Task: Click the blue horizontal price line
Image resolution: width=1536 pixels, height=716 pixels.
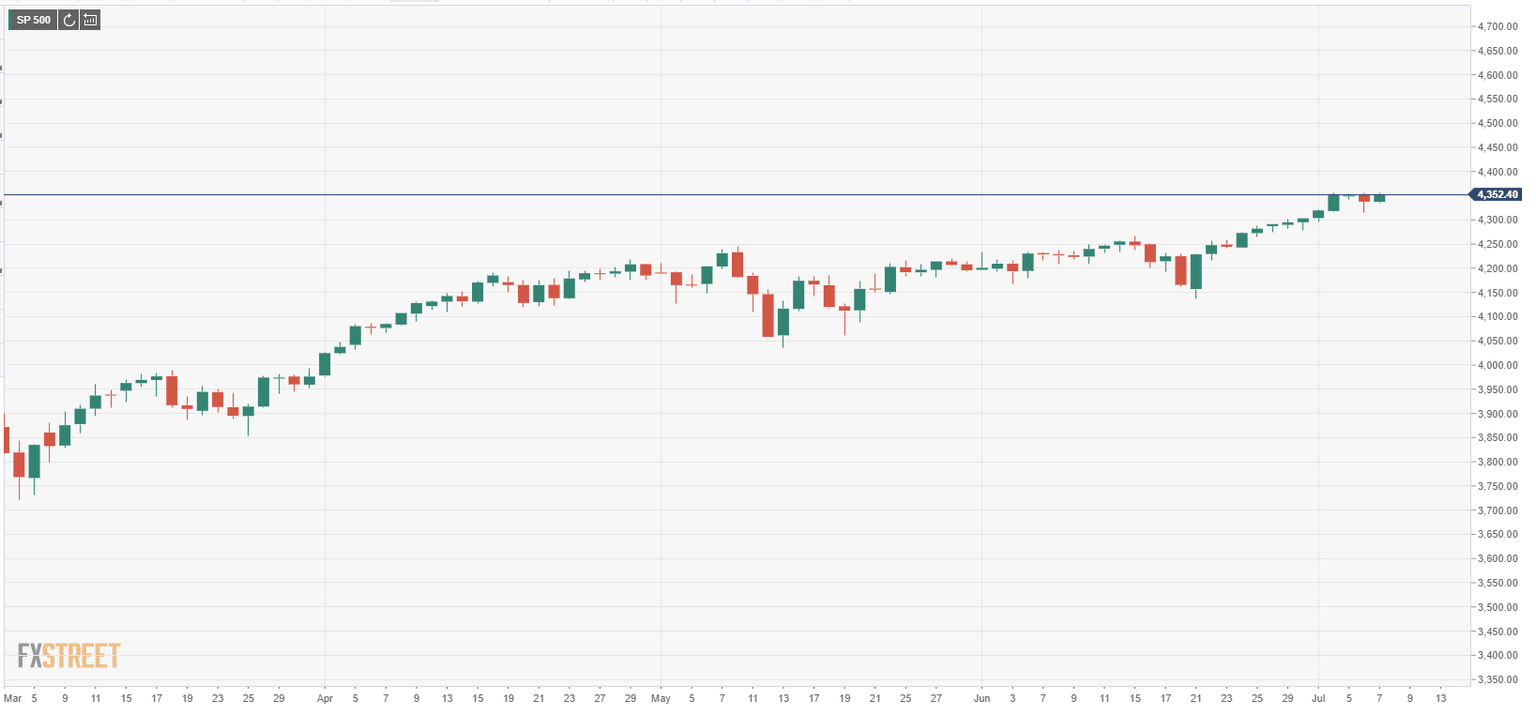Action: (700, 194)
